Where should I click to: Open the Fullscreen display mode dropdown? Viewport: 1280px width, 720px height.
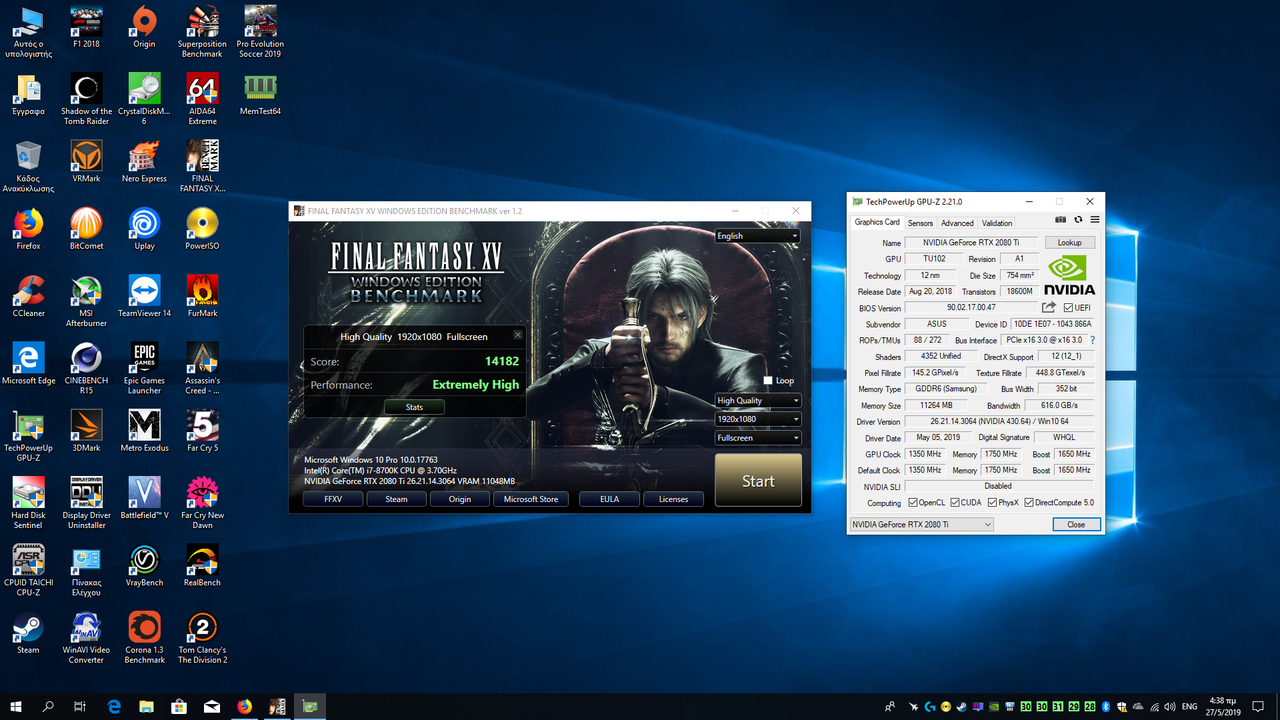(x=758, y=438)
